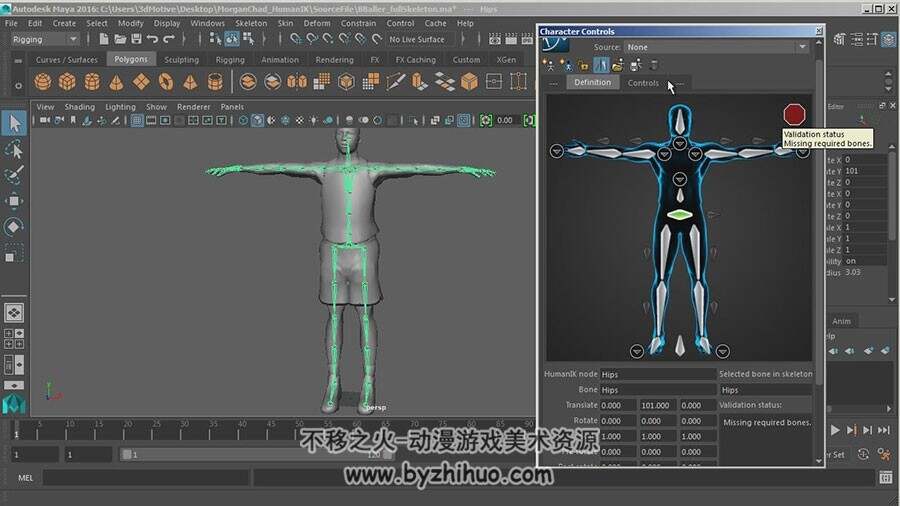Select the Polygons shelf tab

(131, 59)
